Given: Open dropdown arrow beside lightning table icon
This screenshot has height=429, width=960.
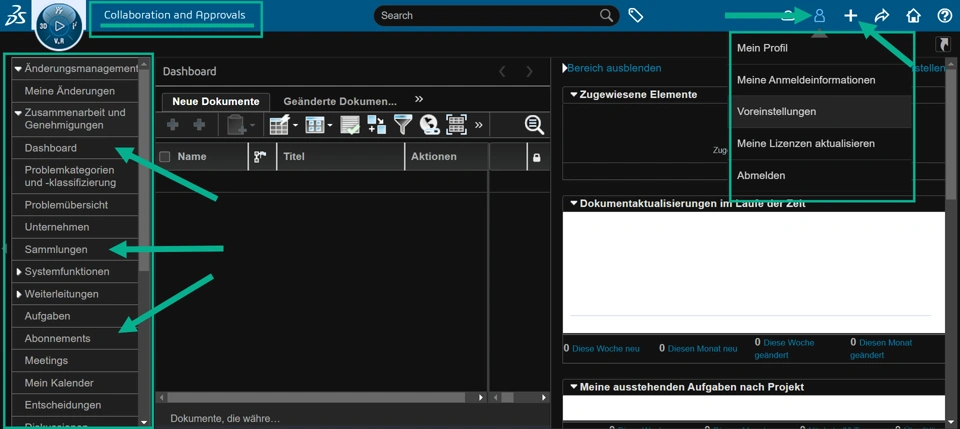Looking at the screenshot, I should click(x=295, y=125).
